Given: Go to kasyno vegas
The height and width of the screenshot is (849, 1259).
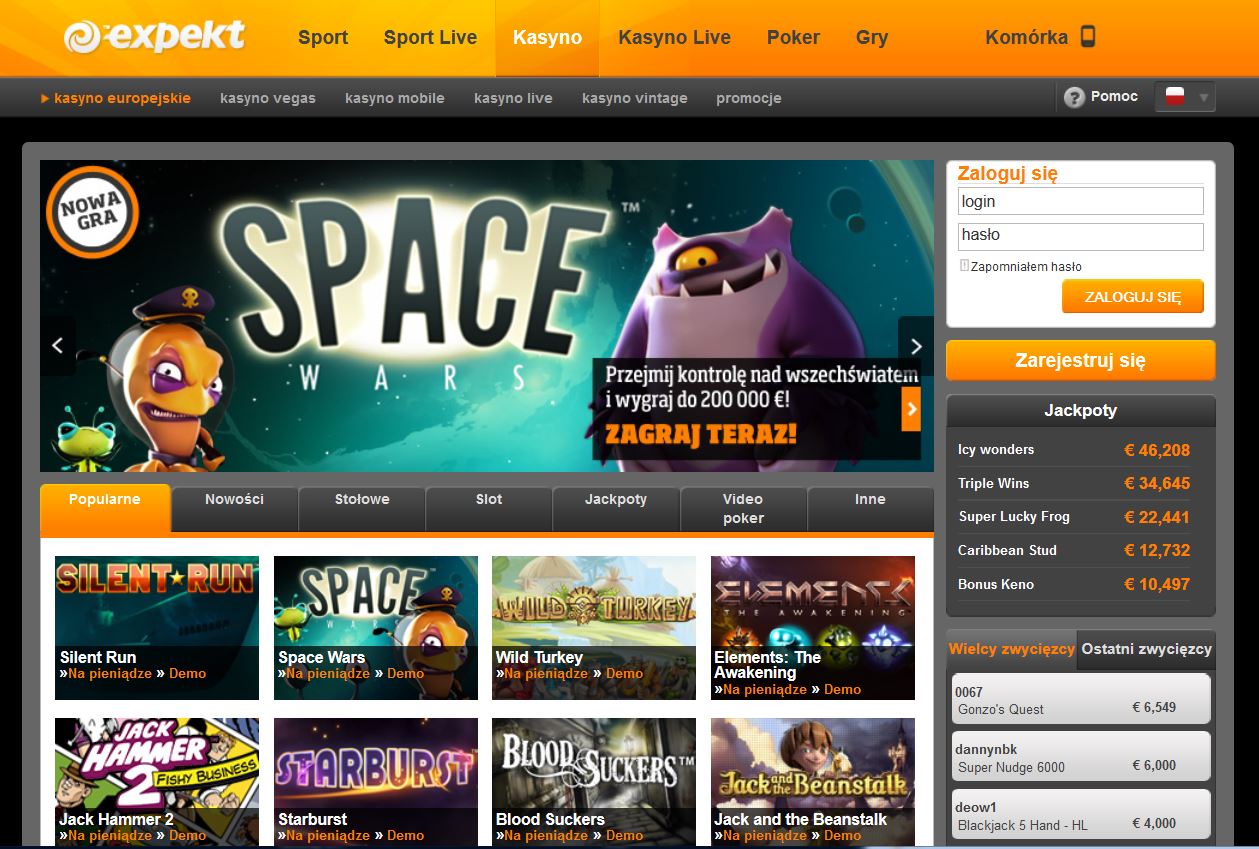Looking at the screenshot, I should (x=268, y=98).
